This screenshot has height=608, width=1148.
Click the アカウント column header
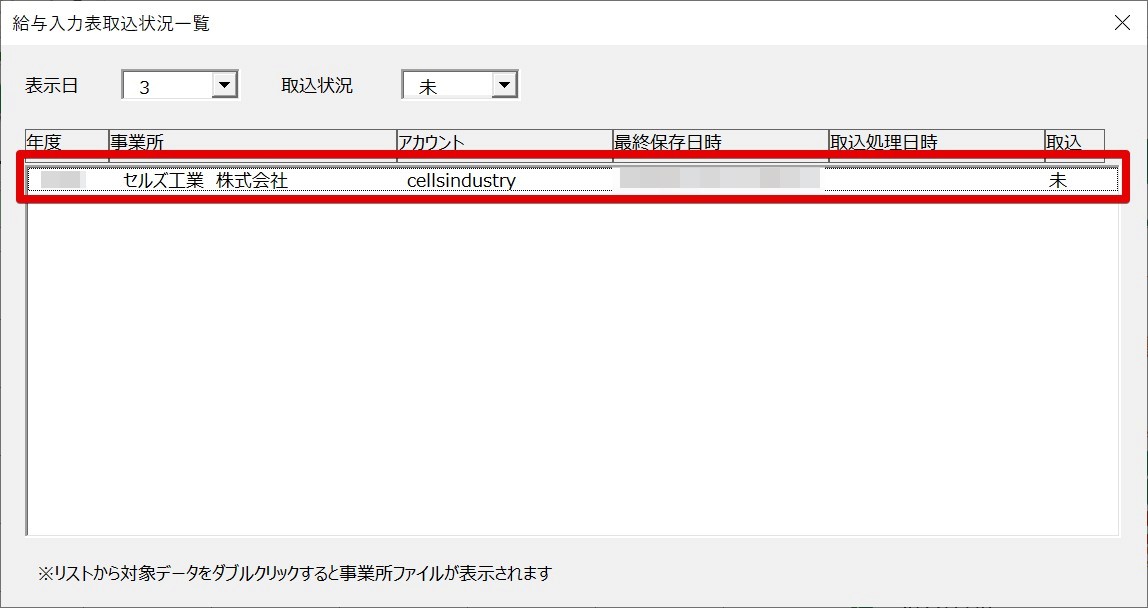[505, 141]
